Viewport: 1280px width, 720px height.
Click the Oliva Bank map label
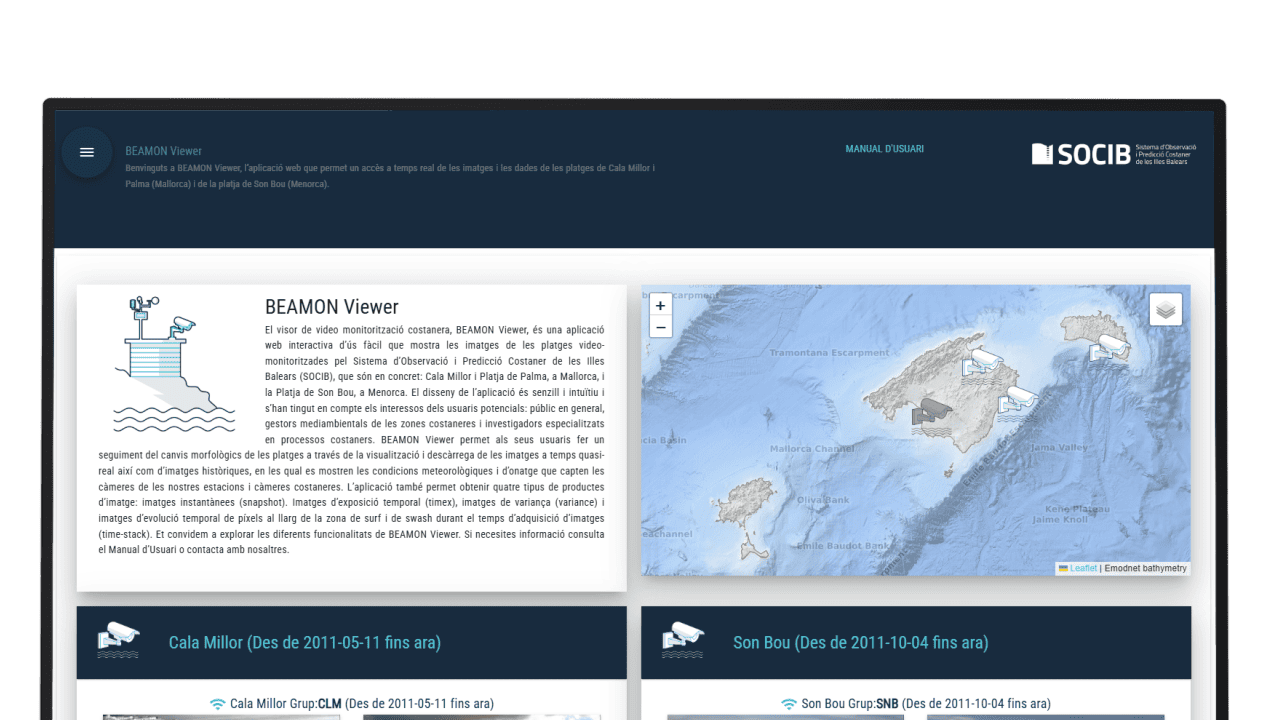823,500
